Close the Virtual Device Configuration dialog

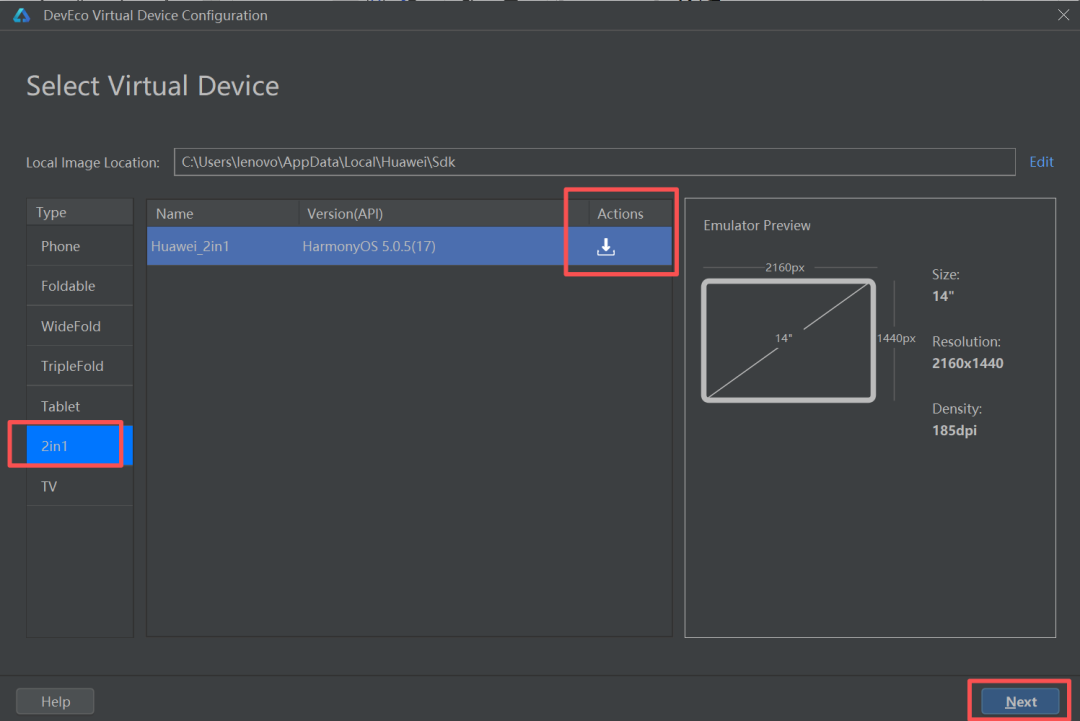click(x=1063, y=14)
